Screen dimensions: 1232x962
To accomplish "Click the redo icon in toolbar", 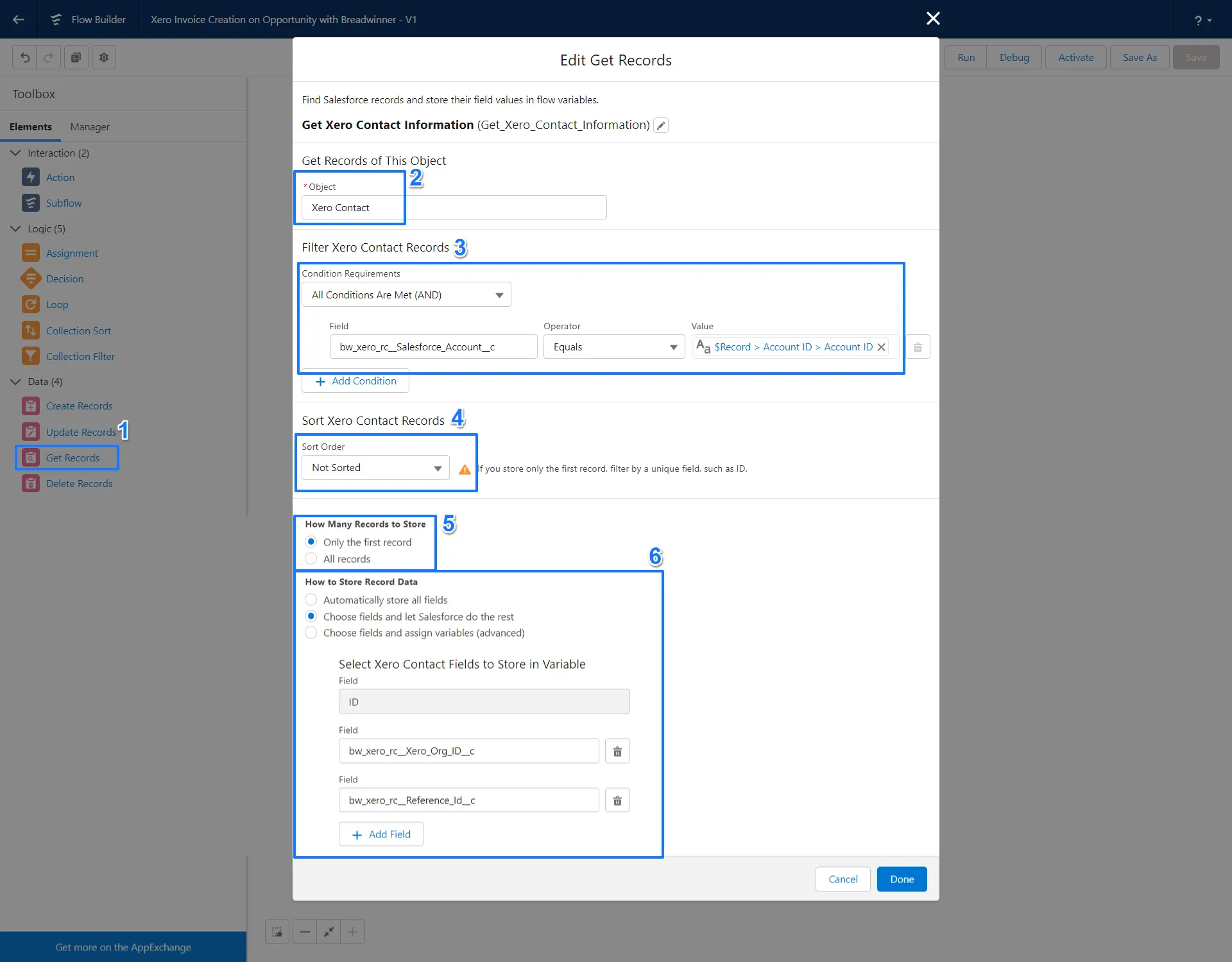I will coord(49,58).
